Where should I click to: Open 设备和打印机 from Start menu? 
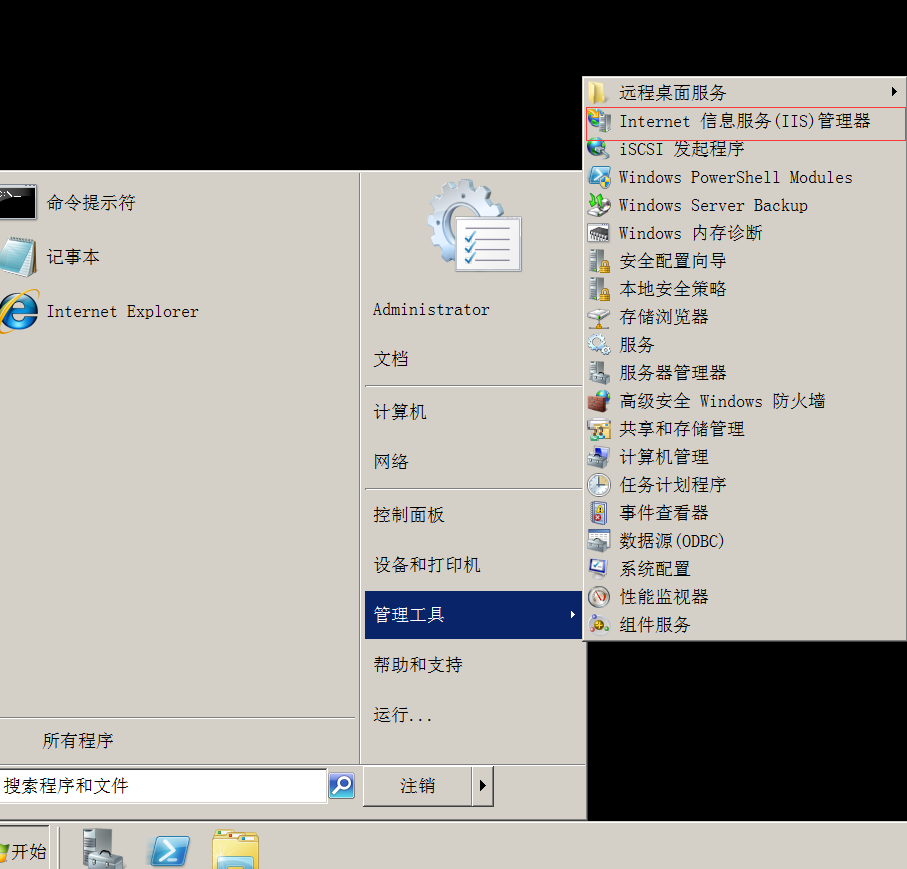point(427,565)
